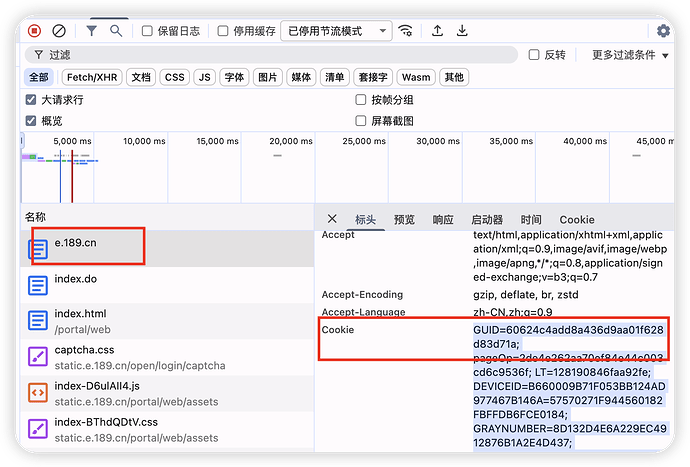Filter by JS requests
This screenshot has height=467, width=690.
pyautogui.click(x=205, y=77)
